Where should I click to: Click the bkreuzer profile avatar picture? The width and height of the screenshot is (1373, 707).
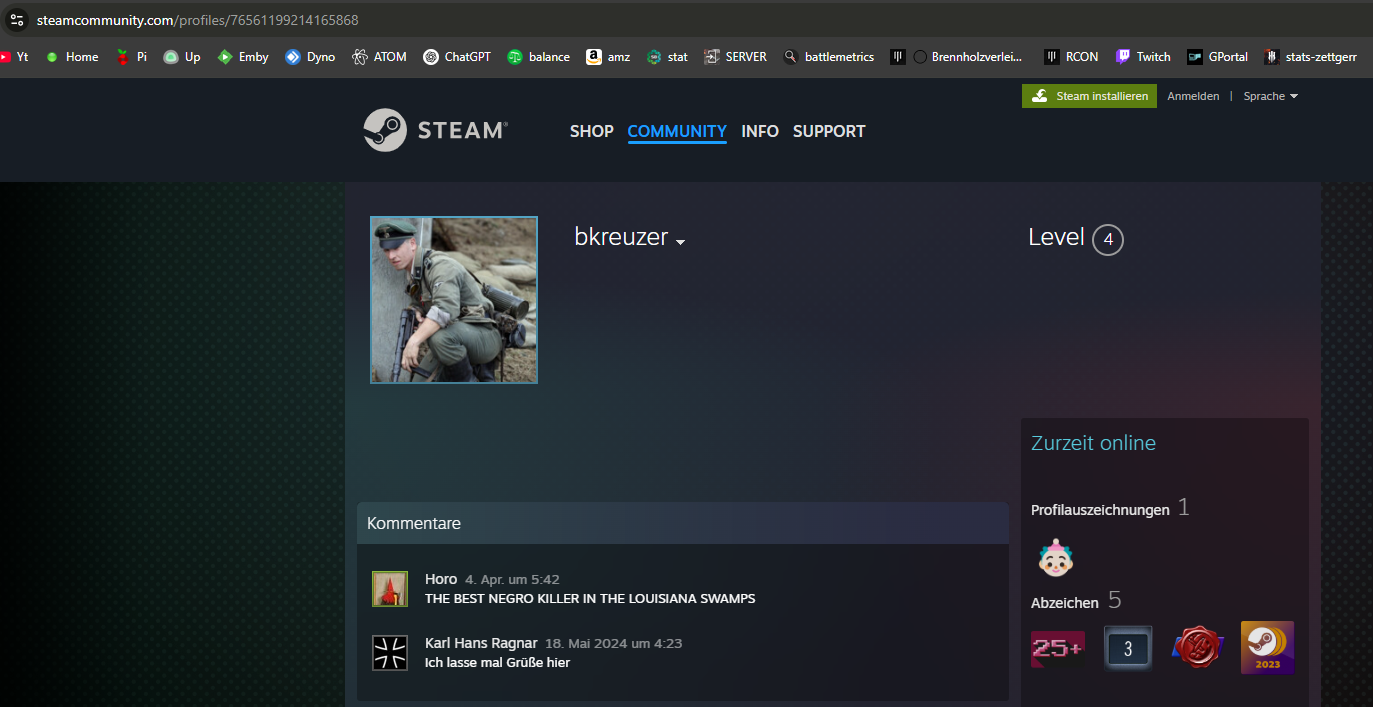[454, 300]
